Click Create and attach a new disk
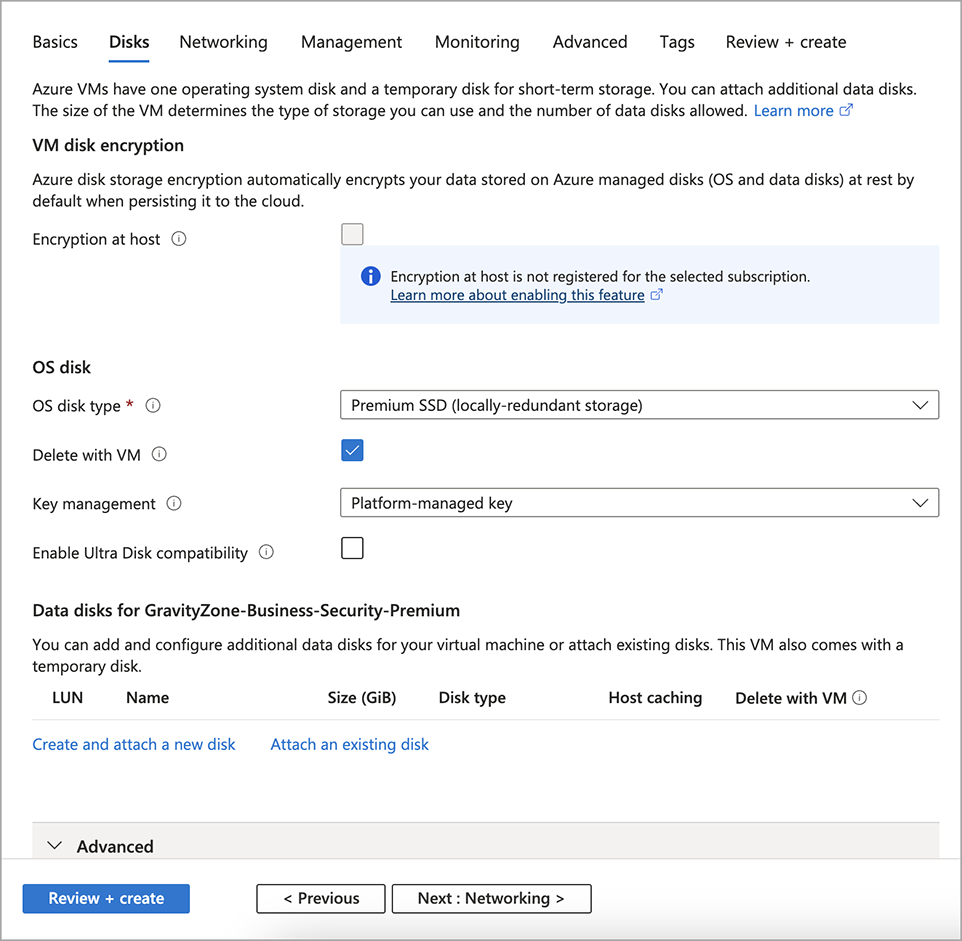Viewport: 962px width, 941px height. click(x=134, y=744)
